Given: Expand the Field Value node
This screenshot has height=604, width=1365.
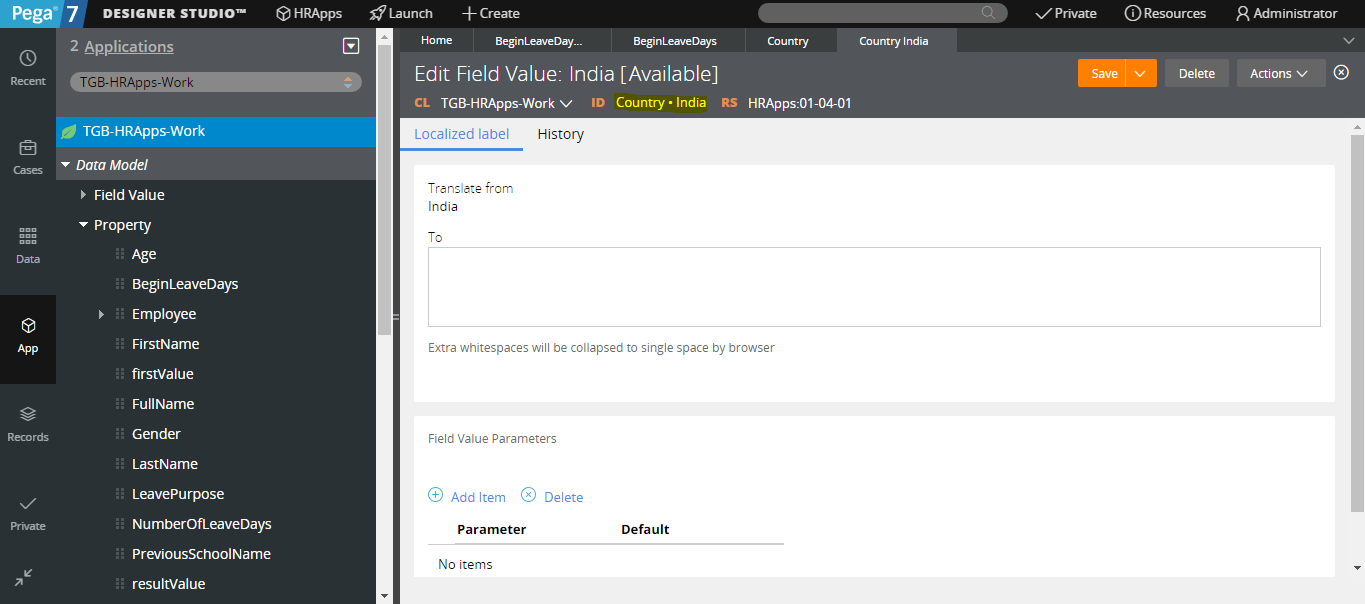Looking at the screenshot, I should coord(84,195).
